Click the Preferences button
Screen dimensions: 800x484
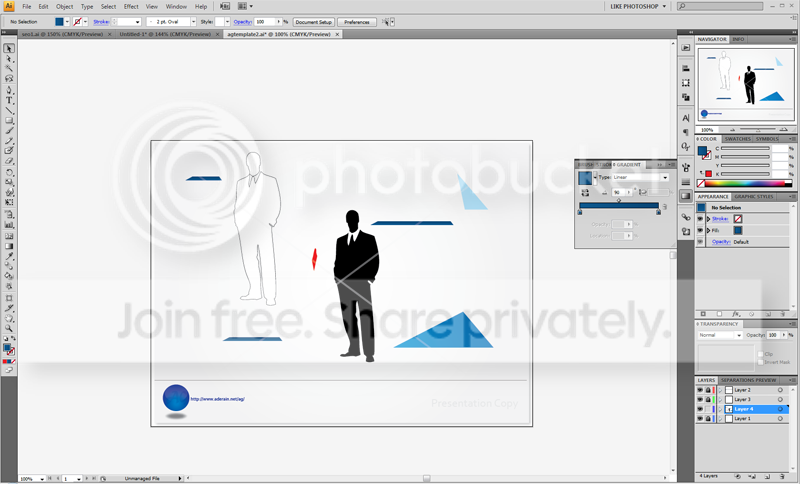click(x=357, y=22)
